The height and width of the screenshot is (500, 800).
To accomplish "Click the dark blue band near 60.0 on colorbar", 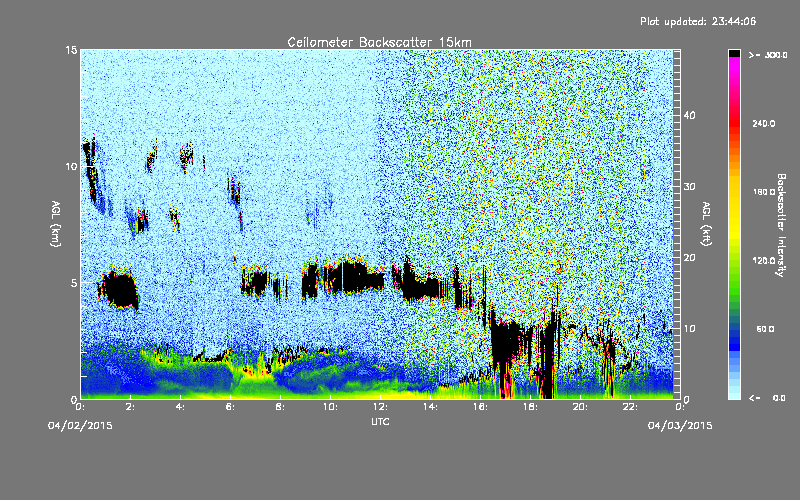I will click(734, 332).
